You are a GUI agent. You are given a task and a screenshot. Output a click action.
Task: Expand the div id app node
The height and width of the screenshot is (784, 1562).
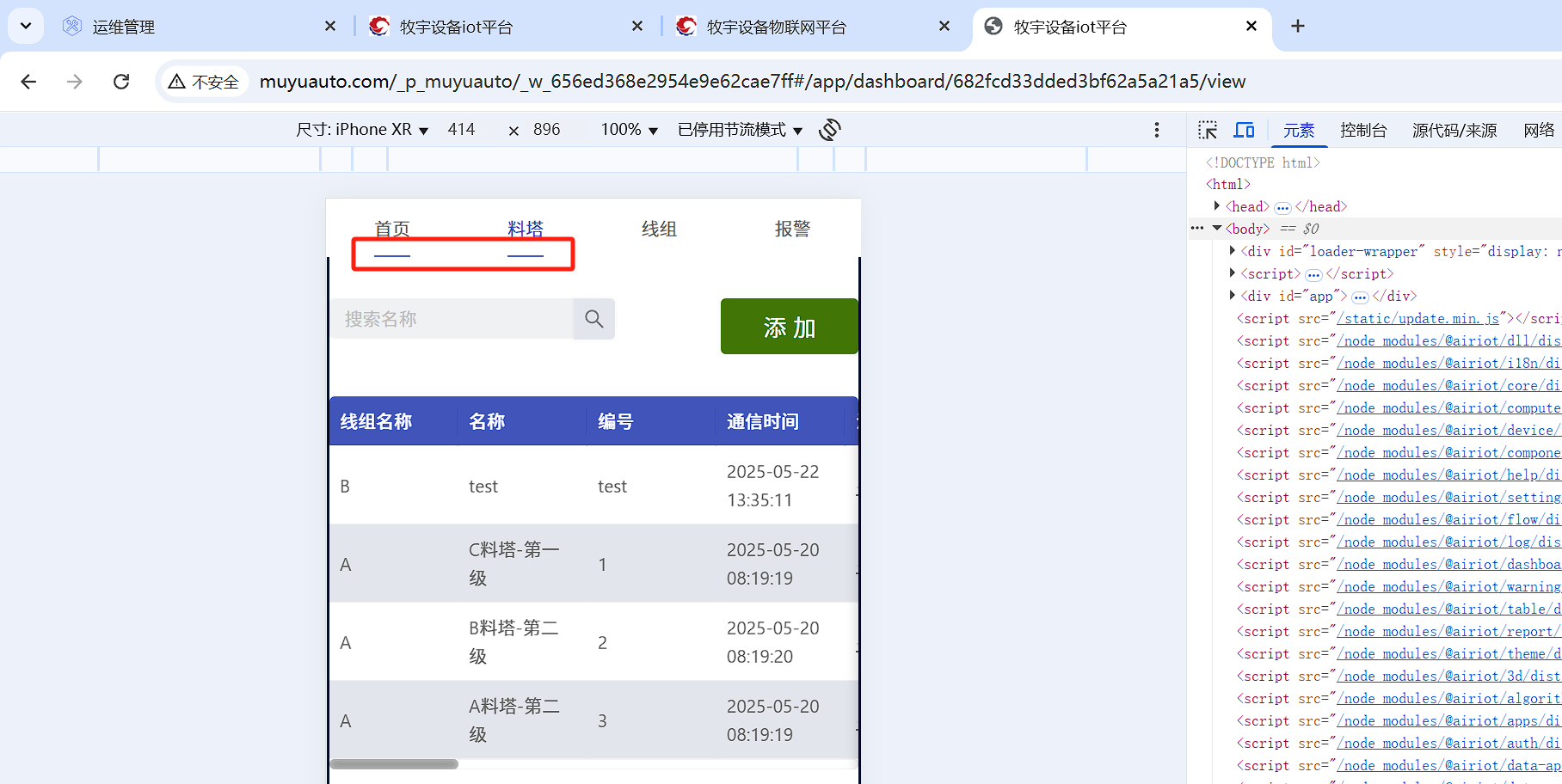[x=1233, y=295]
